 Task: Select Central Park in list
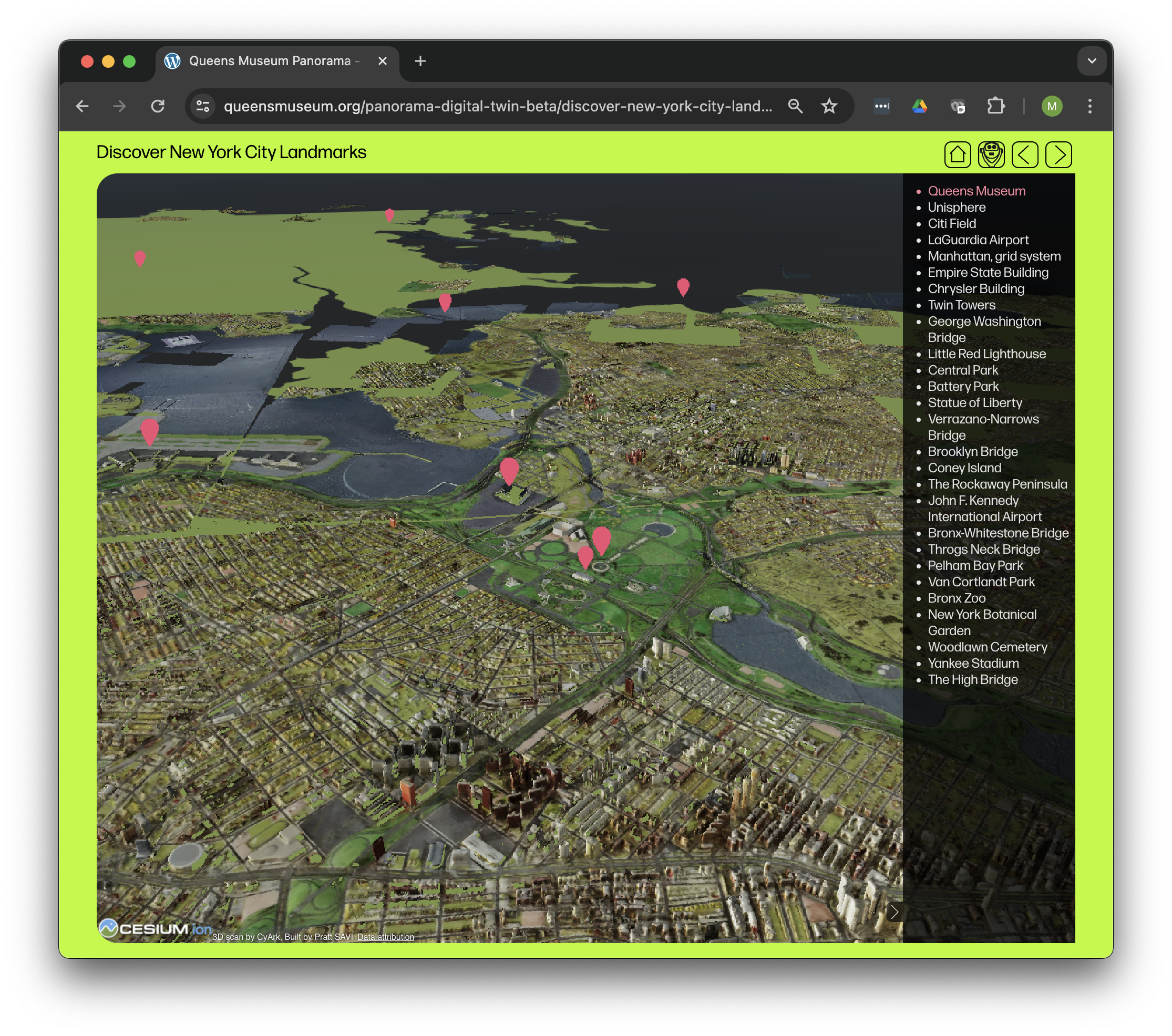point(963,370)
